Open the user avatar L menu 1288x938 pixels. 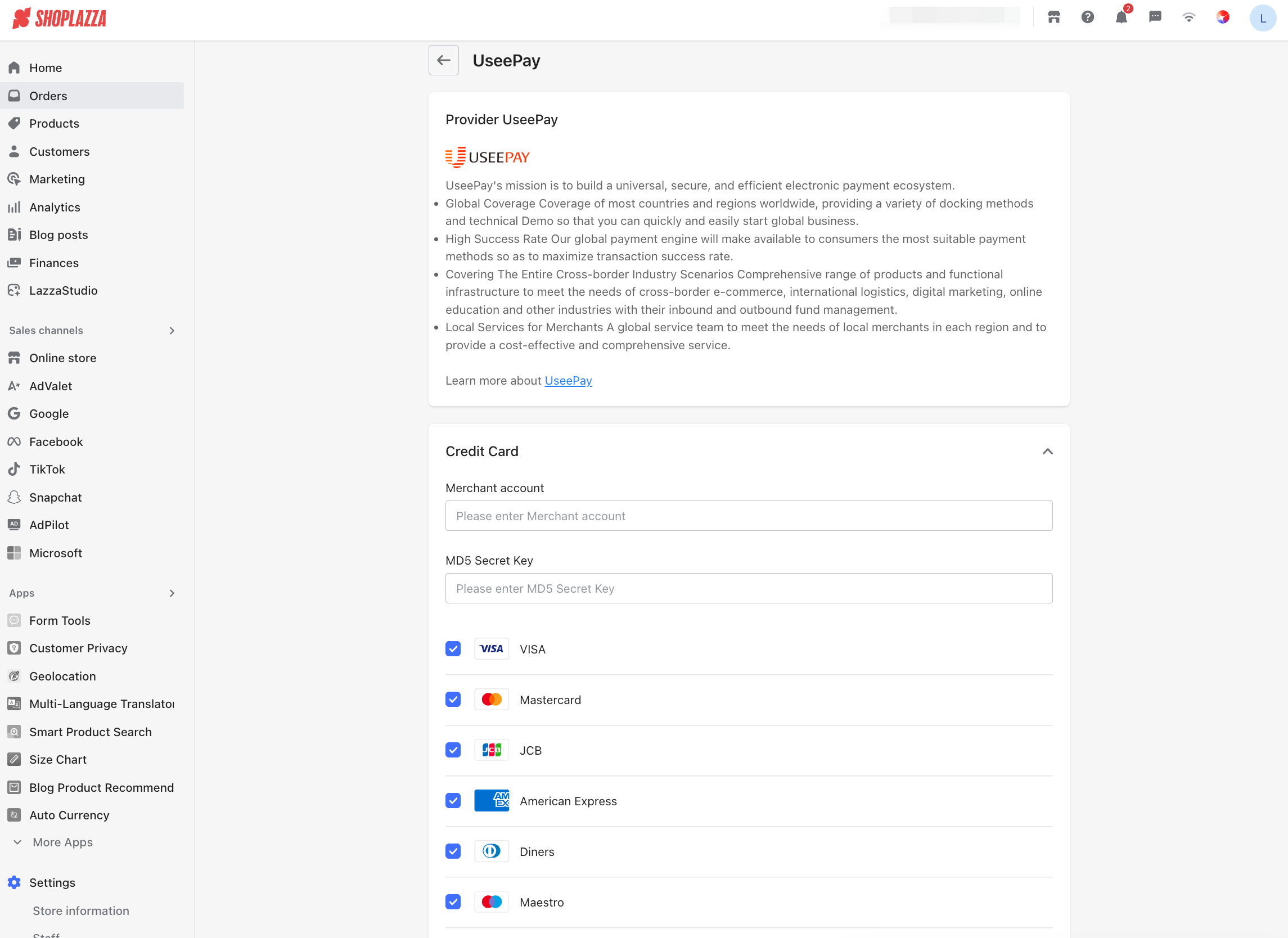1263,18
